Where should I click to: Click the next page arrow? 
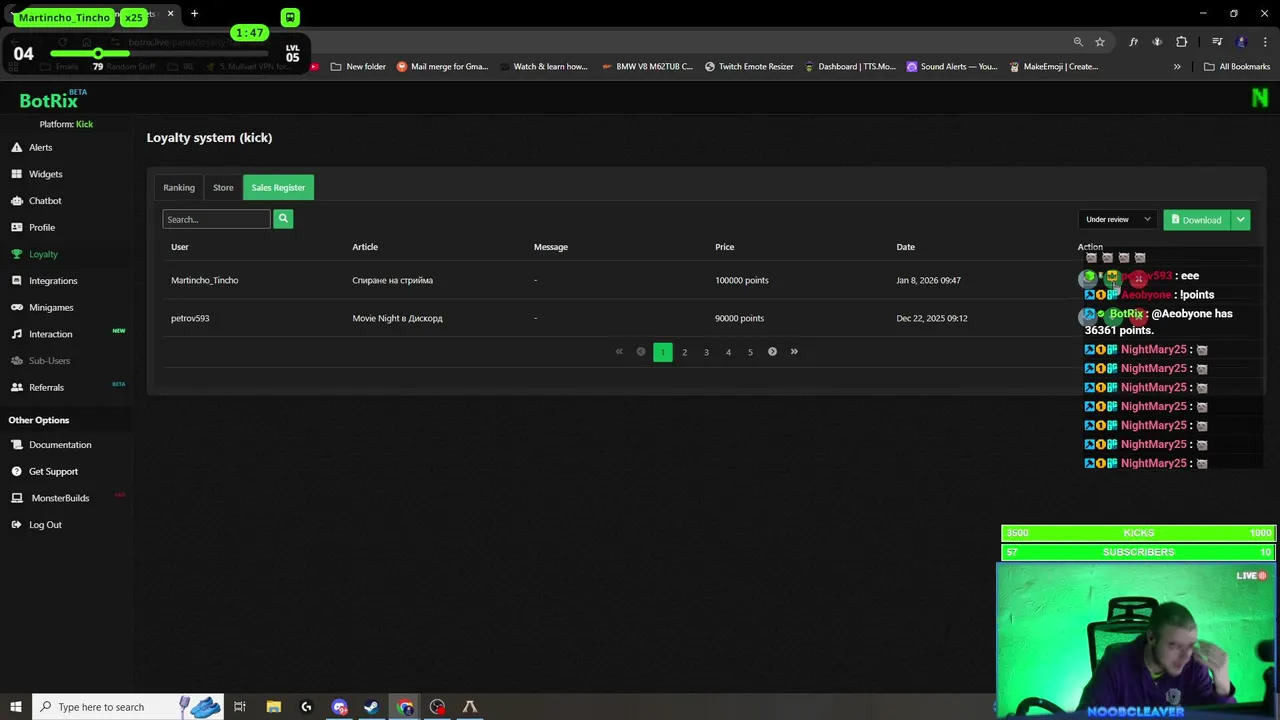(772, 352)
